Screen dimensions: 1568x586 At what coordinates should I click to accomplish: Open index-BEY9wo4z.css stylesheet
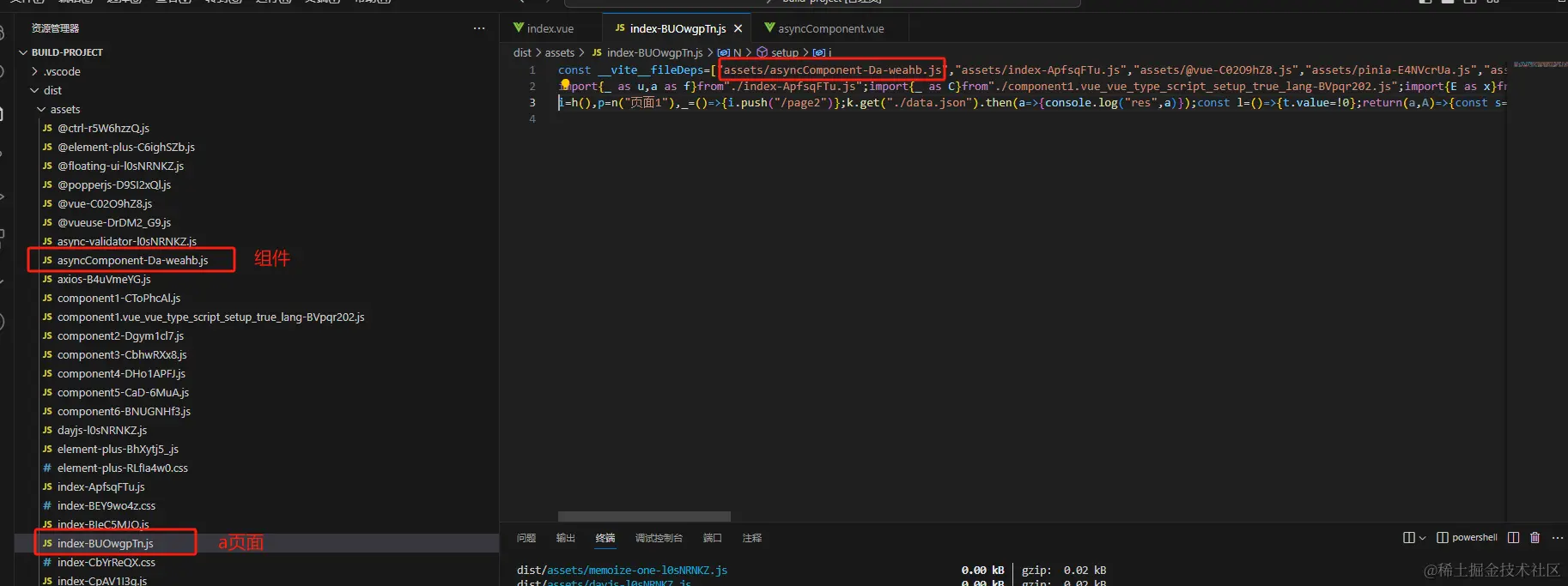pyautogui.click(x=106, y=505)
